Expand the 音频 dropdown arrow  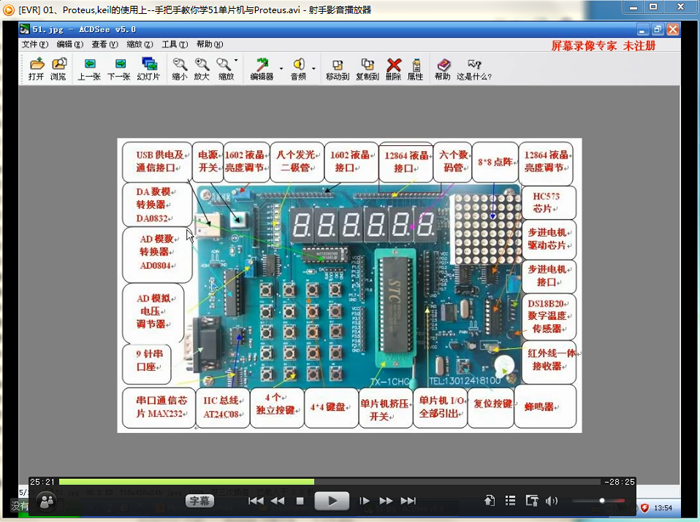(x=314, y=68)
